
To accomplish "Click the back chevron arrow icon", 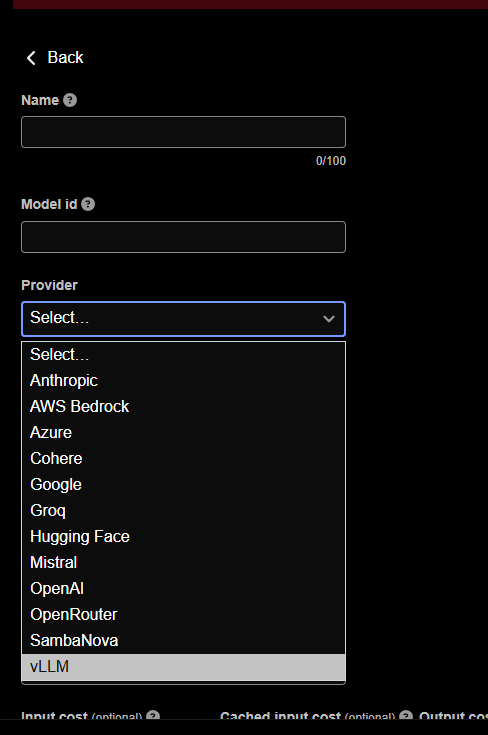I will 31,58.
